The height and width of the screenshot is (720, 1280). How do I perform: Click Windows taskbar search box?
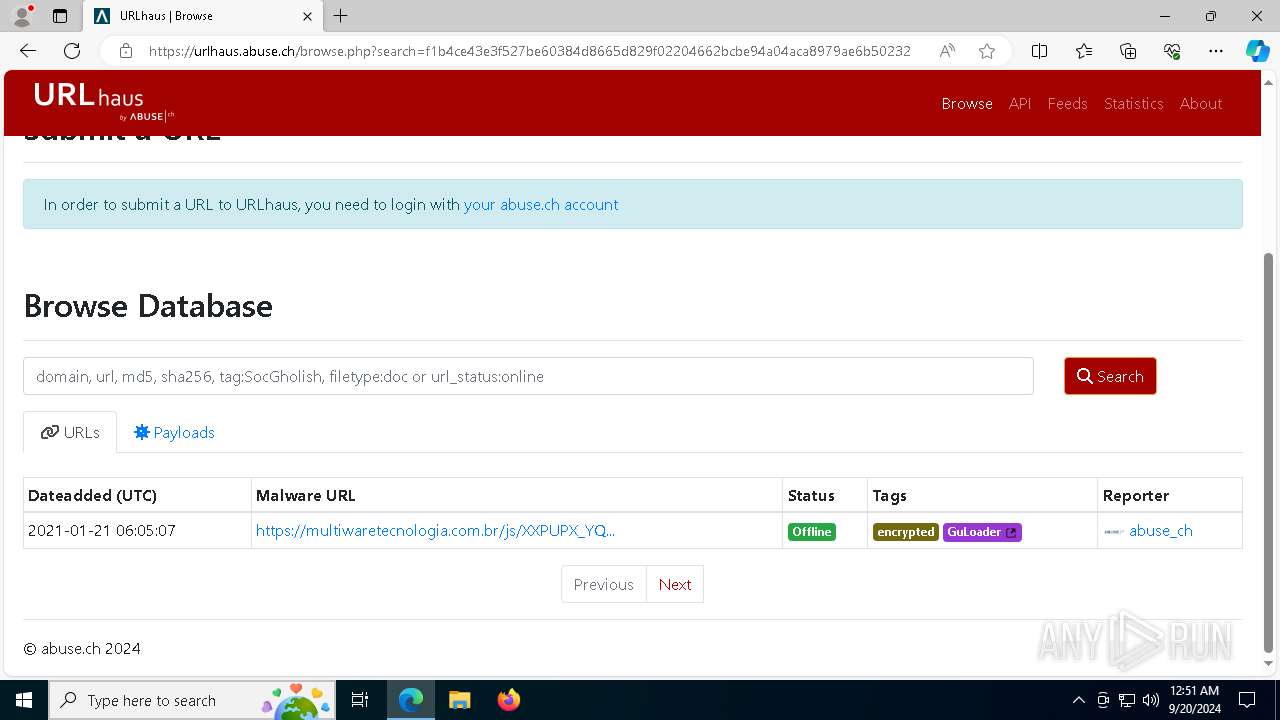pos(191,700)
